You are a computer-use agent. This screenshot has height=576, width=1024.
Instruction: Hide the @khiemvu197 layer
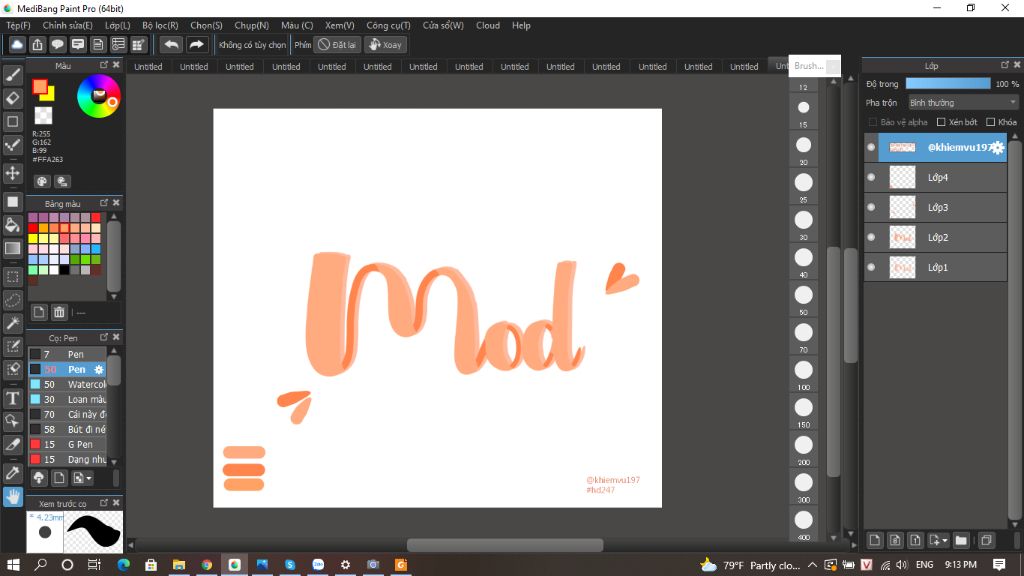pyautogui.click(x=871, y=147)
